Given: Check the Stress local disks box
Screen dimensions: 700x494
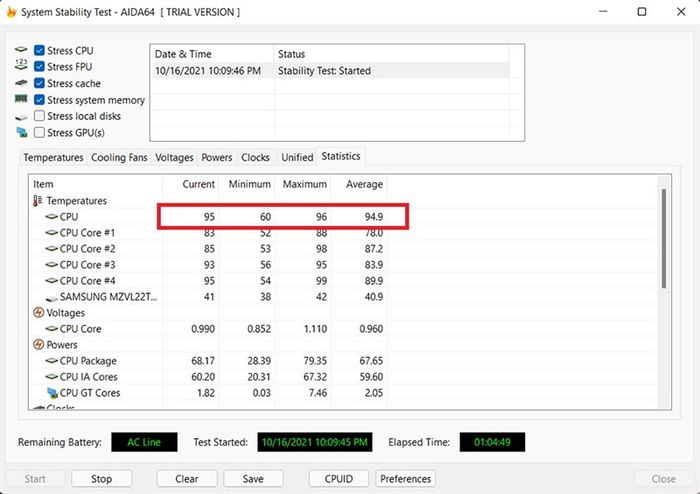Looking at the screenshot, I should click(39, 116).
